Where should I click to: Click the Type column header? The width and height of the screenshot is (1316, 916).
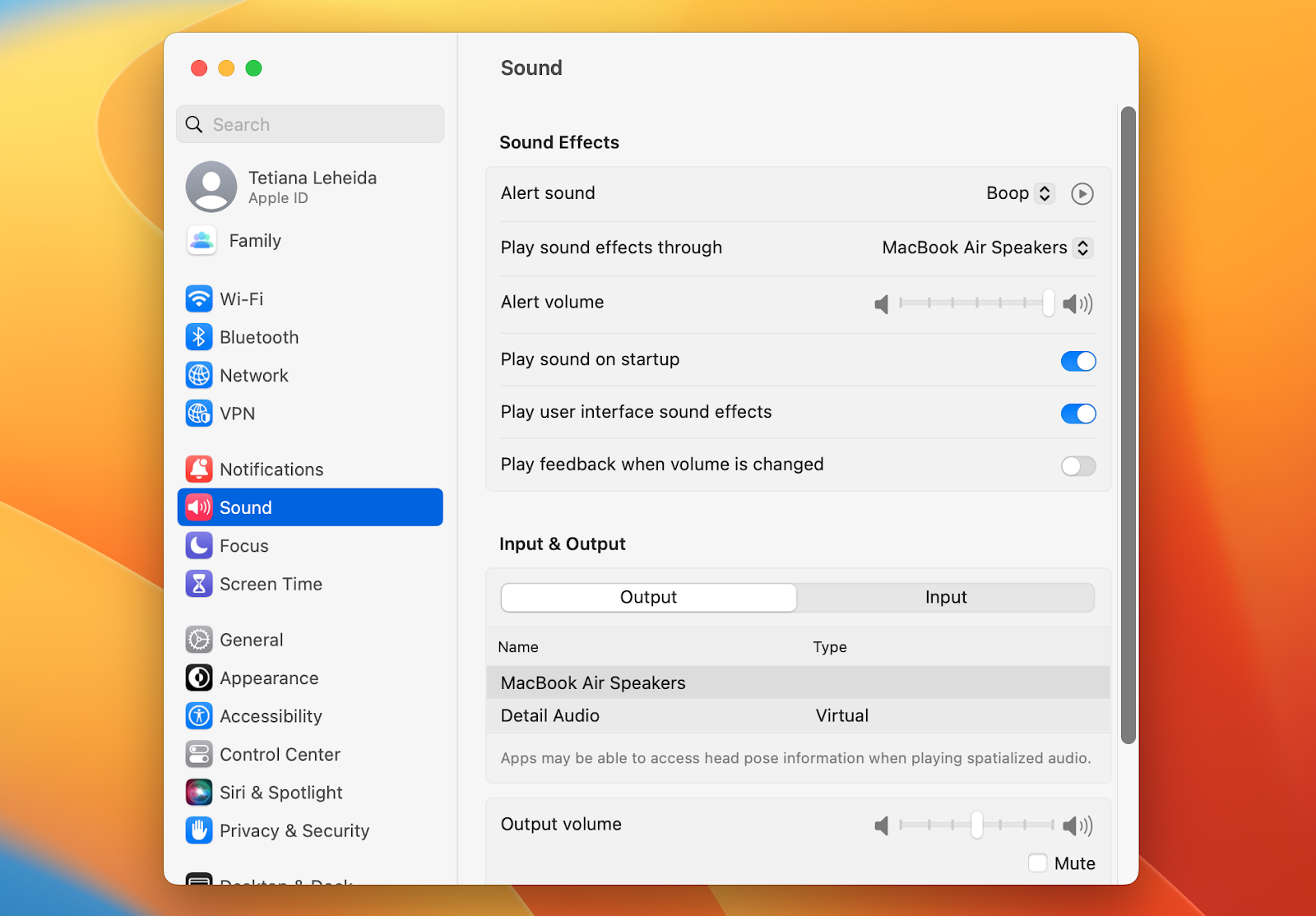pyautogui.click(x=830, y=647)
